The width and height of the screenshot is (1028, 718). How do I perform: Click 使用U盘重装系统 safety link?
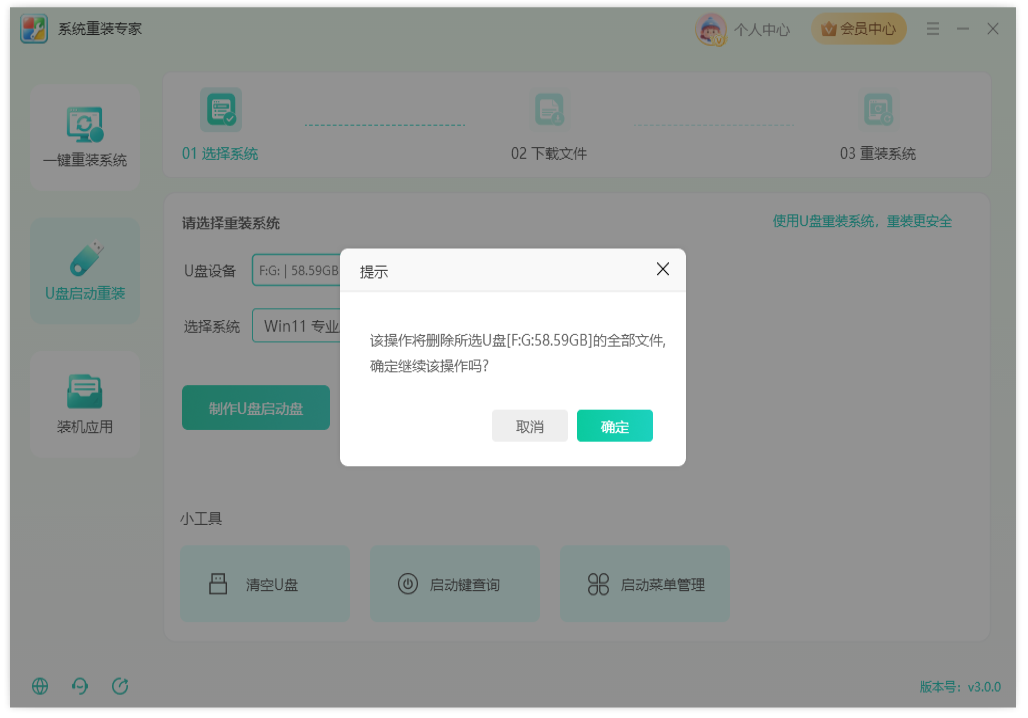[862, 222]
